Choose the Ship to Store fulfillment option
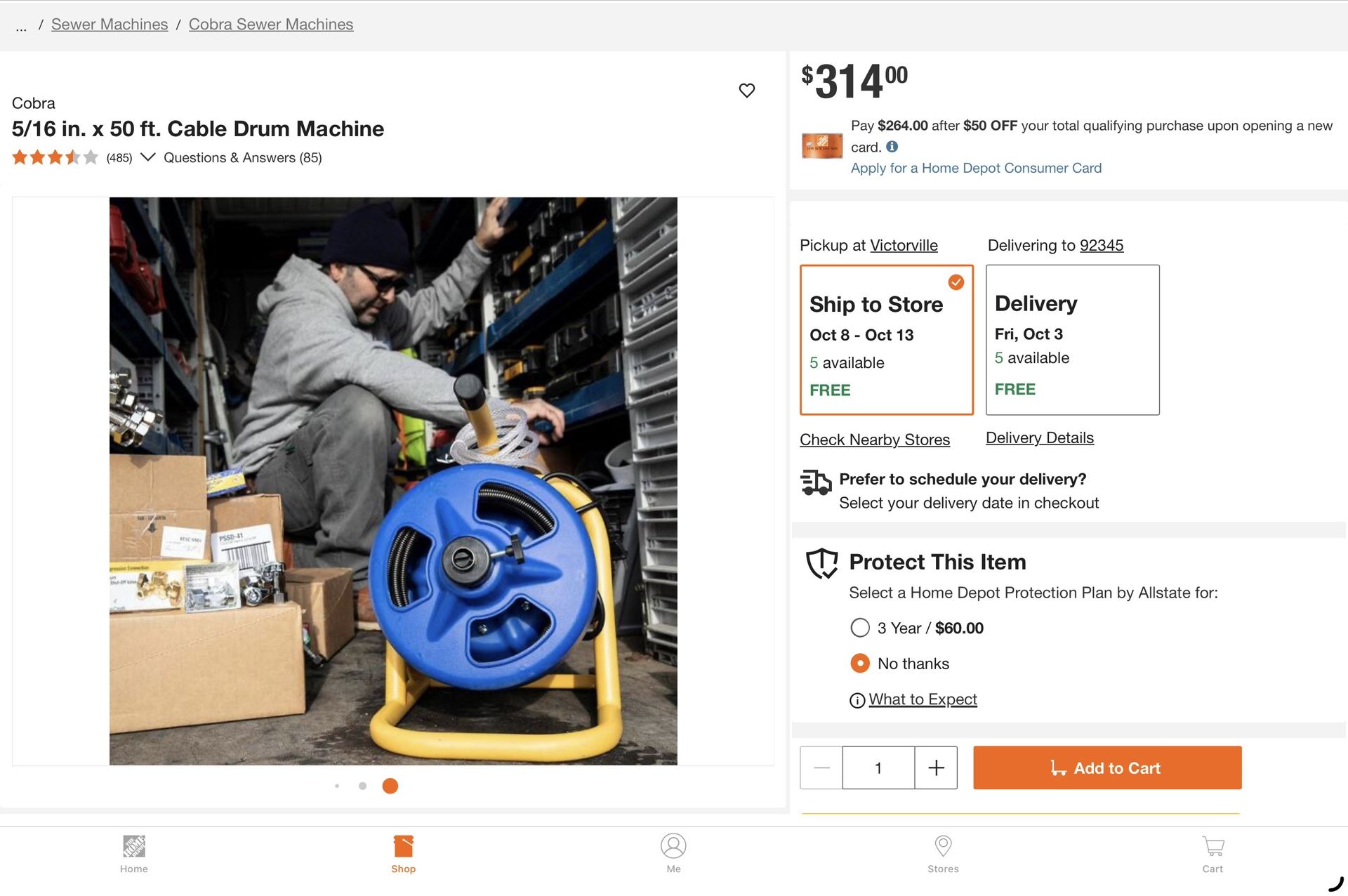The image size is (1348, 896). click(x=886, y=340)
